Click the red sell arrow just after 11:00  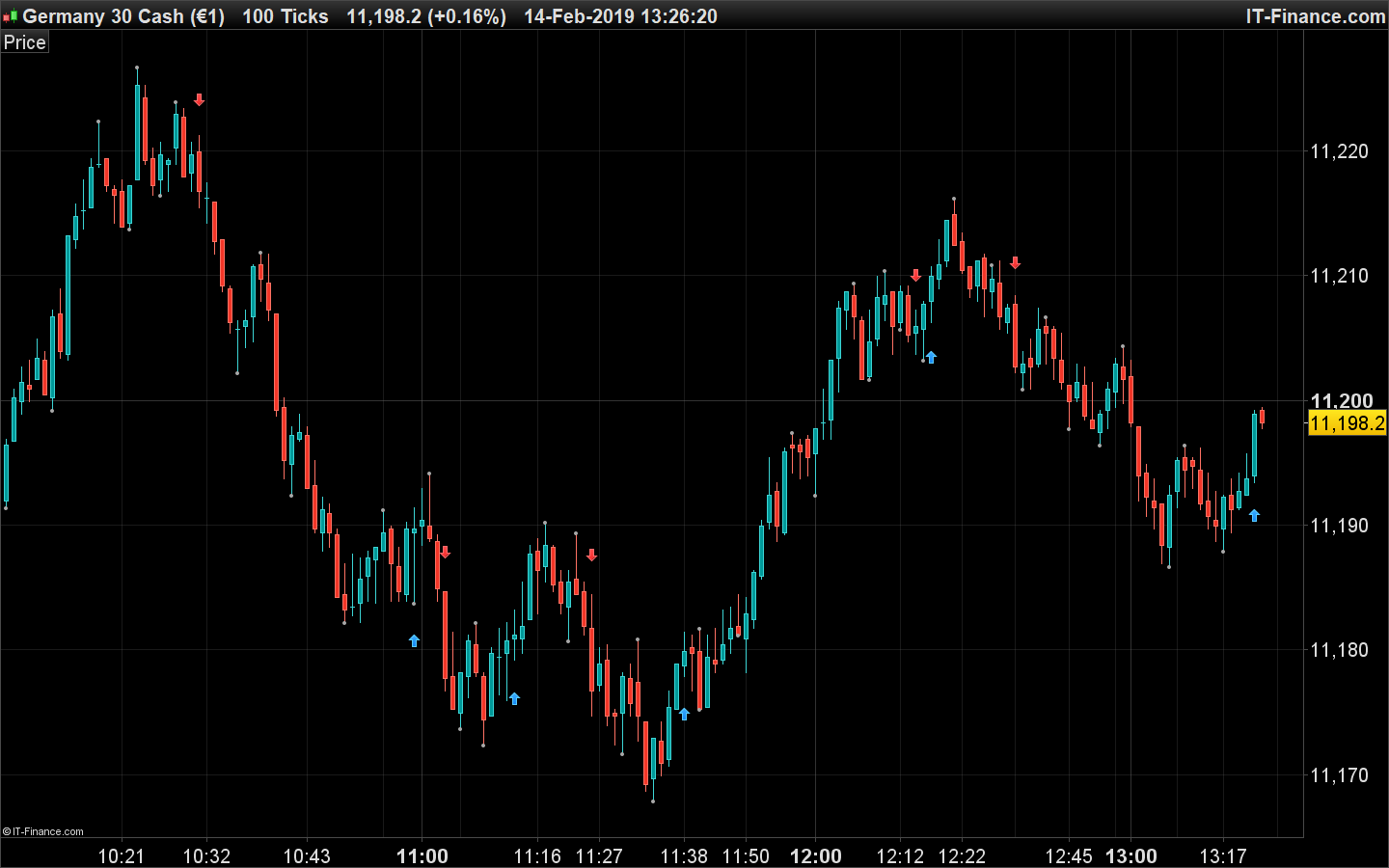click(445, 553)
